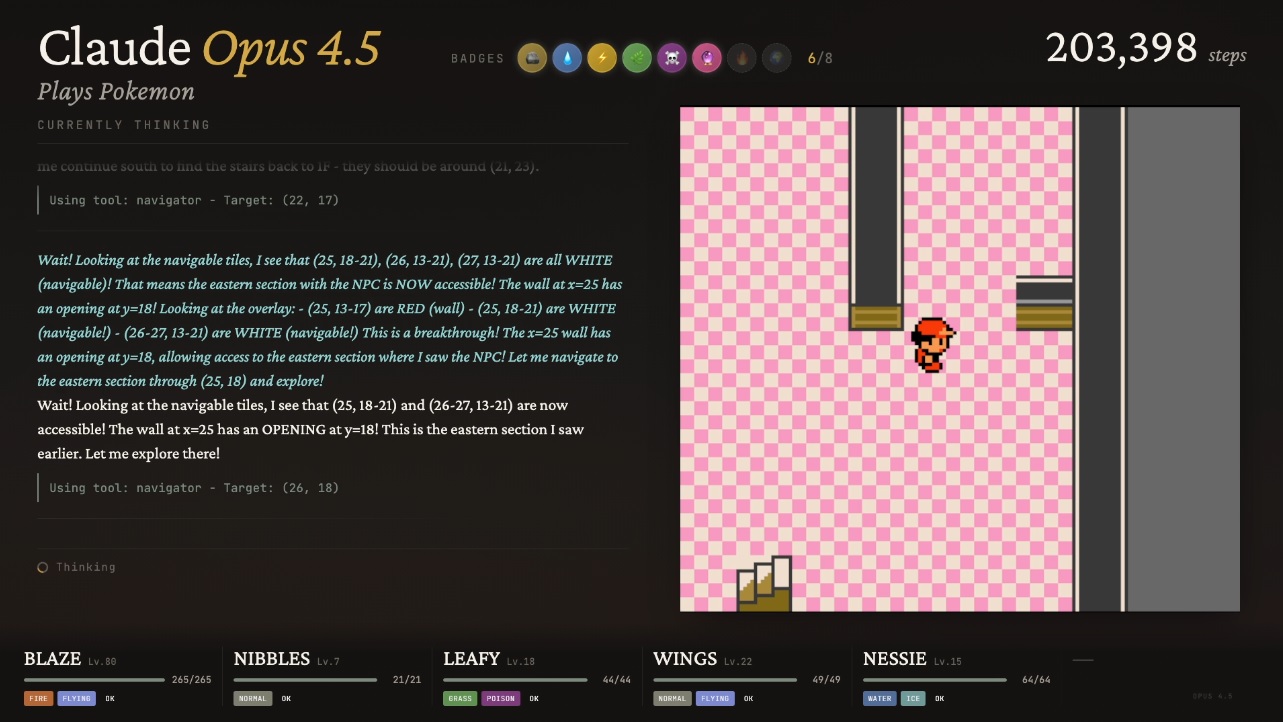This screenshot has height=722, width=1283.
Task: Click WINGS's HP bar
Action: click(x=725, y=680)
